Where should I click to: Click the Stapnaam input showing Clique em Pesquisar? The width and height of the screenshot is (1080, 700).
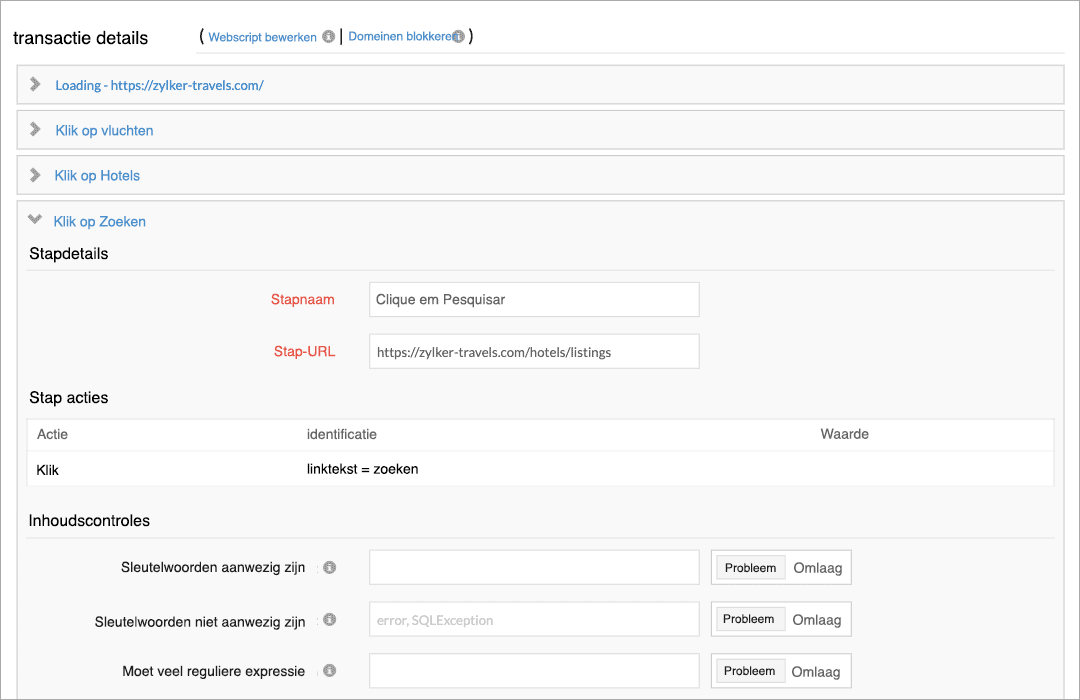(534, 299)
